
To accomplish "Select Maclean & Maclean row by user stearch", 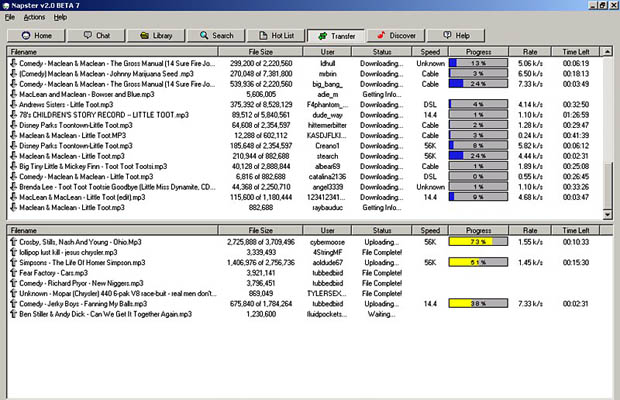I will [x=304, y=156].
